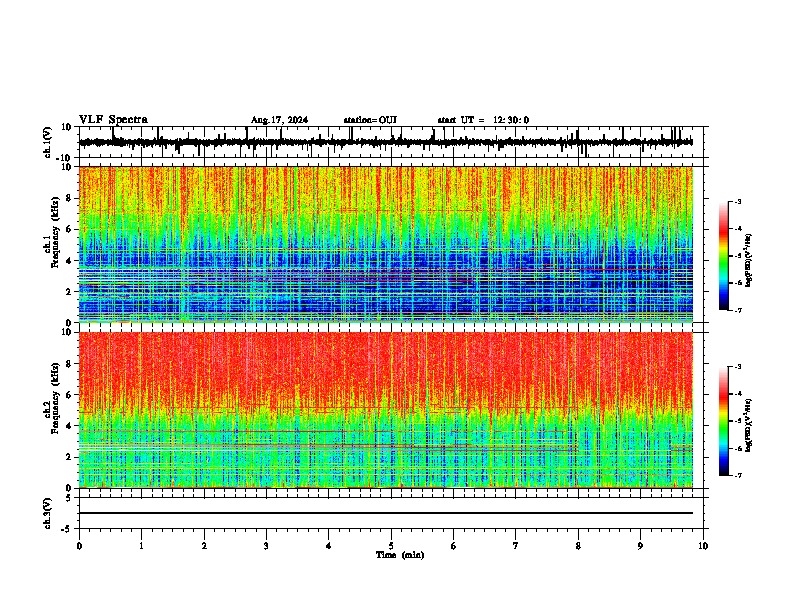This screenshot has height=612, width=792.
Task: Select the date text "Aug.17, 2024"
Action: click(x=279, y=120)
